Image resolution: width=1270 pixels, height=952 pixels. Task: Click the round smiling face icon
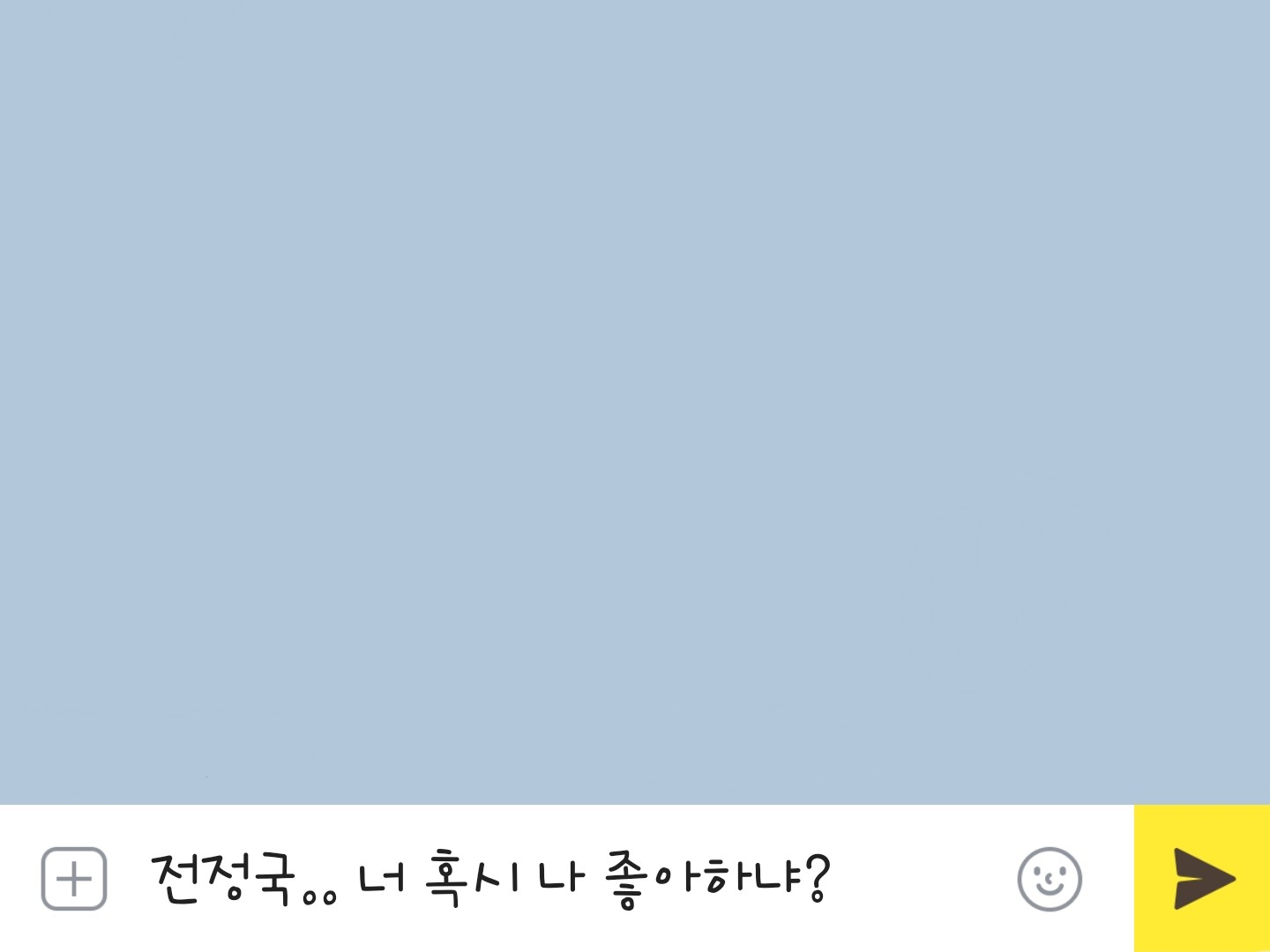pos(1050,879)
